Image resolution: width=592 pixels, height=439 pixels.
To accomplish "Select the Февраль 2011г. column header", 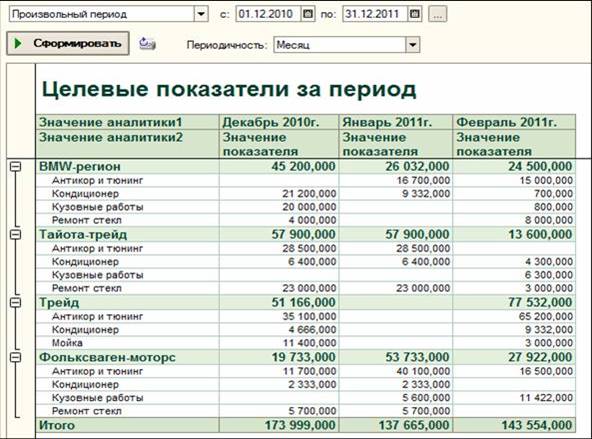I will [514, 122].
